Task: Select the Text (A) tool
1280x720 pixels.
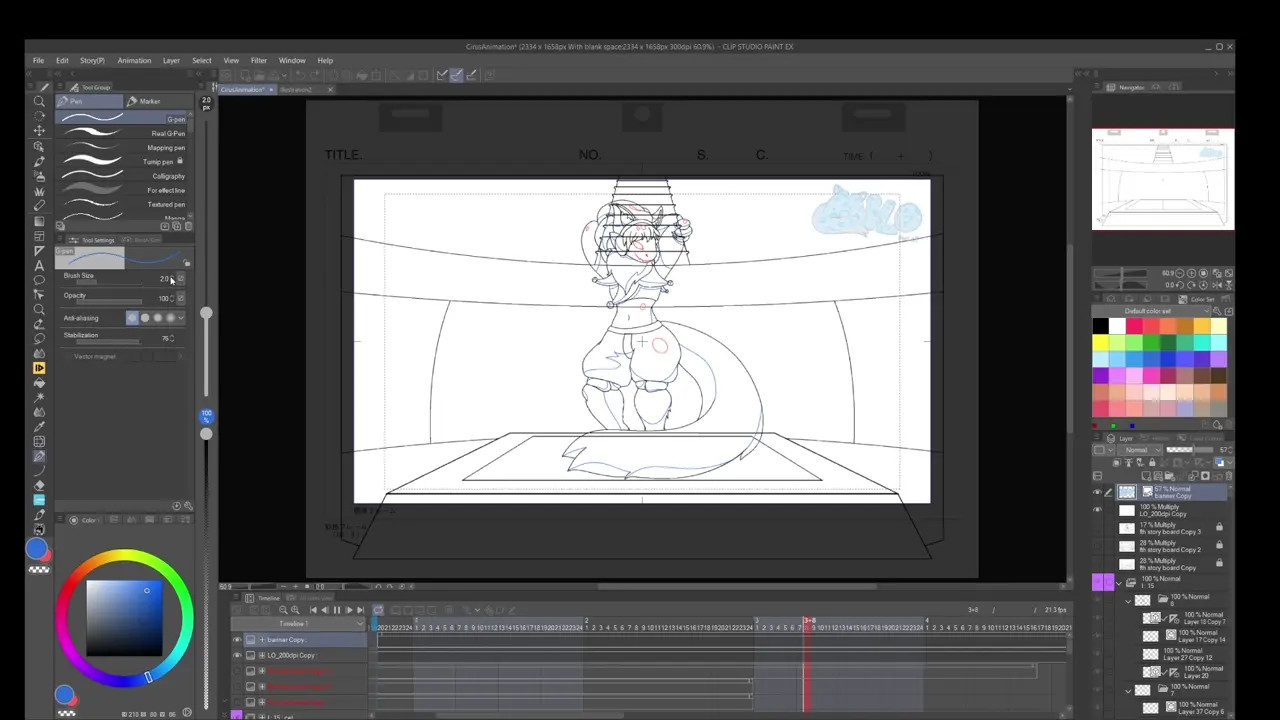Action: point(39,266)
